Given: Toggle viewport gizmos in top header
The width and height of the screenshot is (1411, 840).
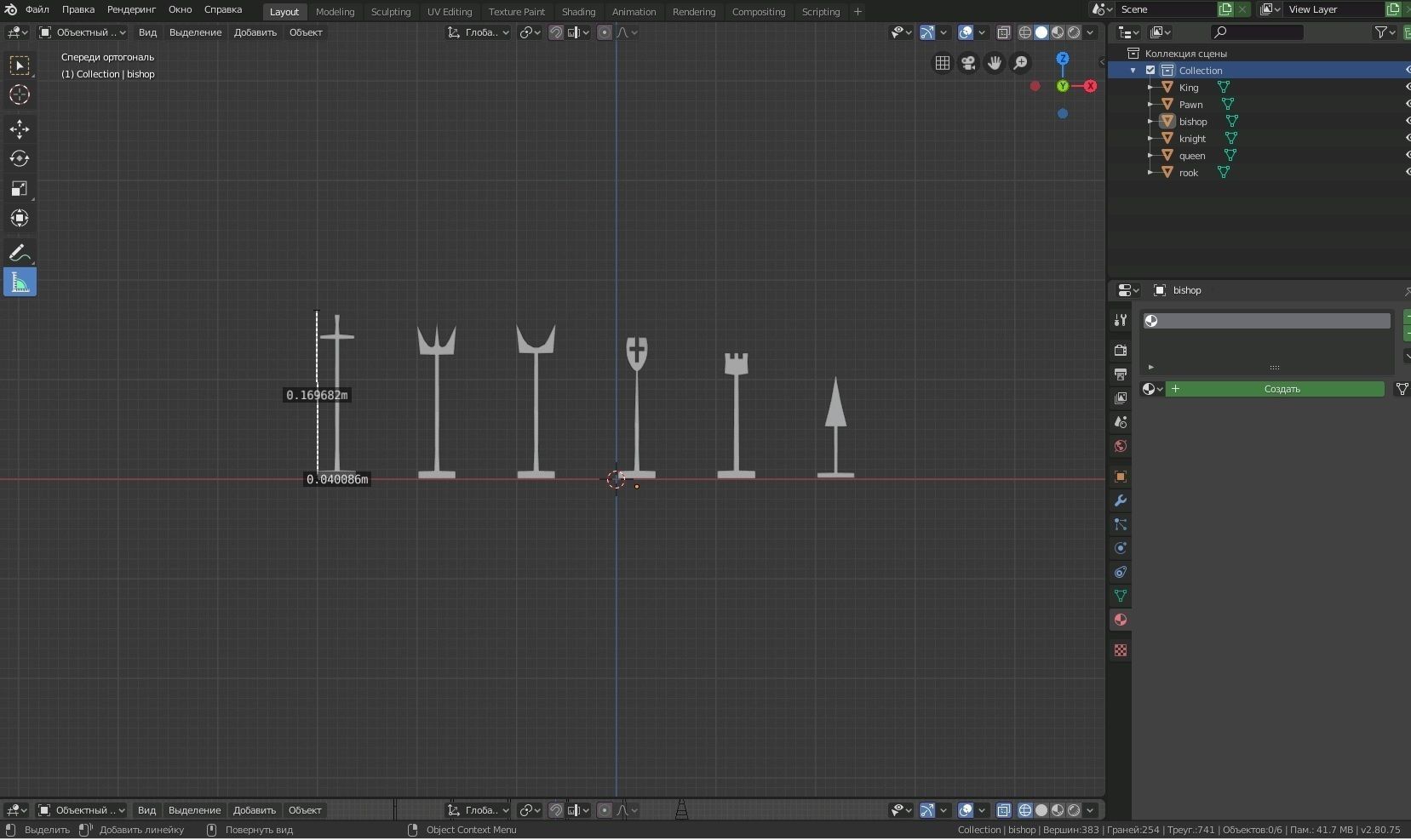Looking at the screenshot, I should coord(927,32).
